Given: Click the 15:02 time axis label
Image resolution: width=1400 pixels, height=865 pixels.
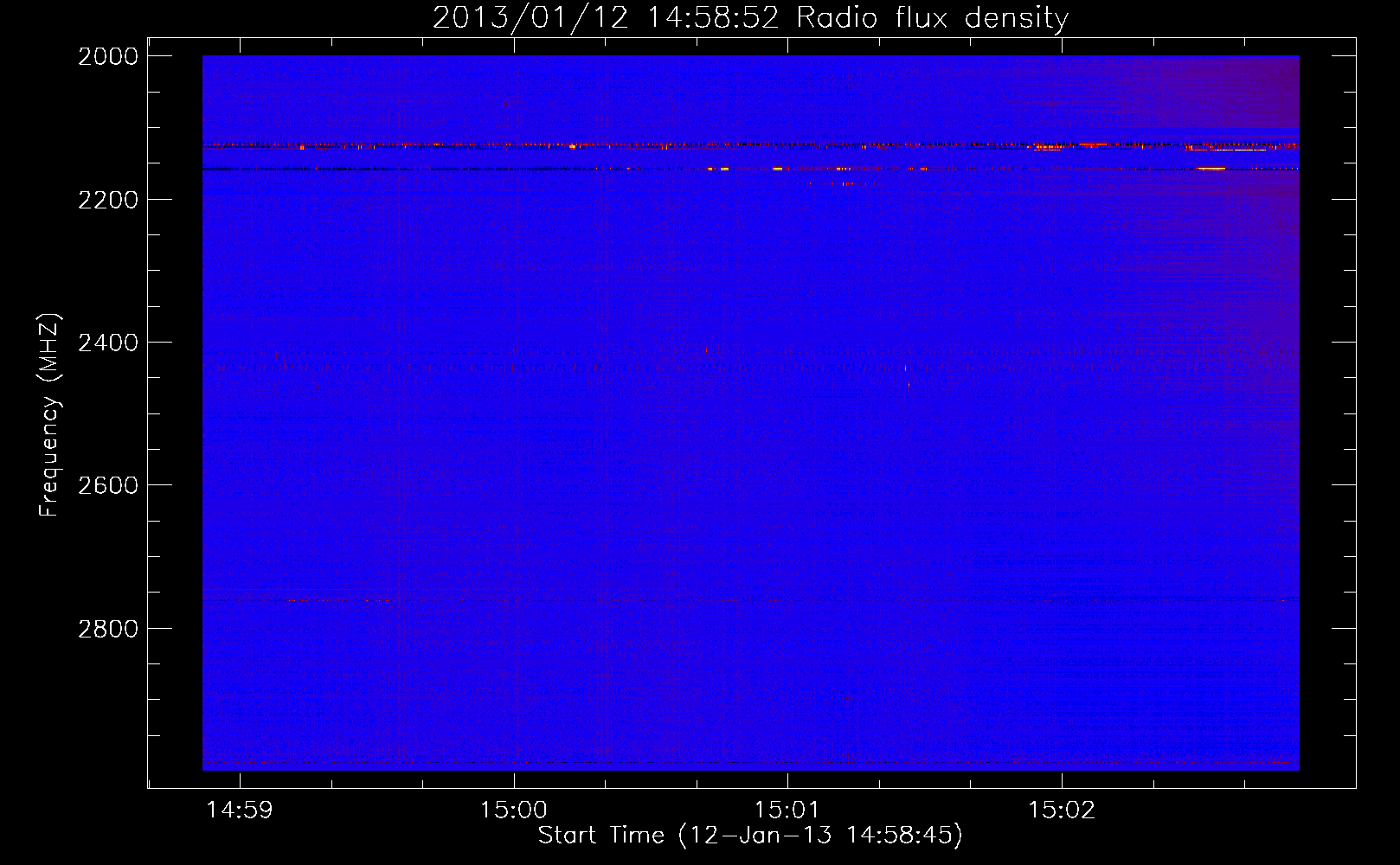Looking at the screenshot, I should click(1062, 811).
